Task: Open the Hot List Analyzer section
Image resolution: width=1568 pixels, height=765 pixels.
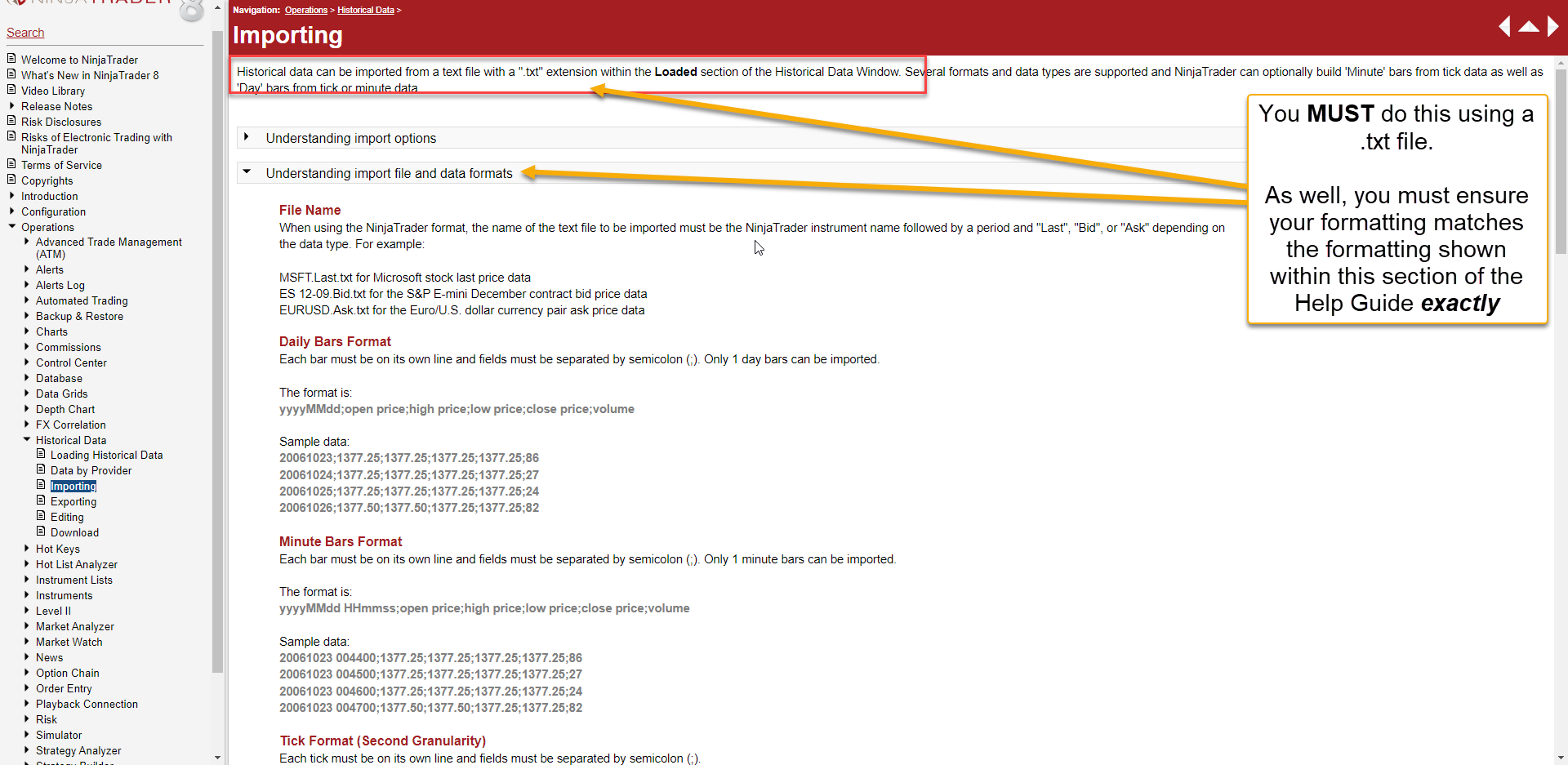Action: [x=77, y=564]
